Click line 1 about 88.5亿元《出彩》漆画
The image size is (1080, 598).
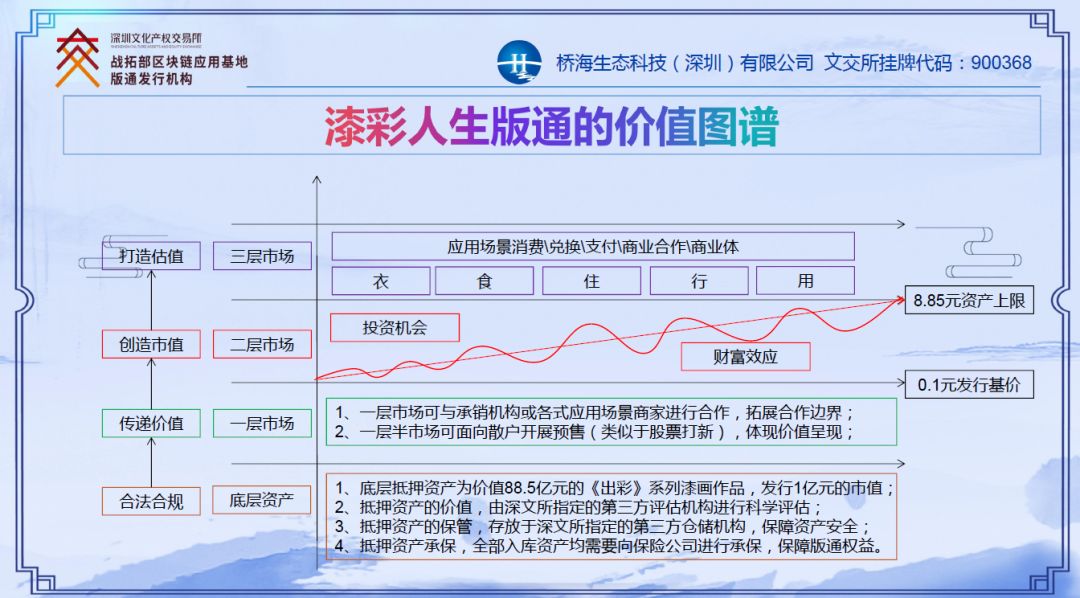coord(614,488)
